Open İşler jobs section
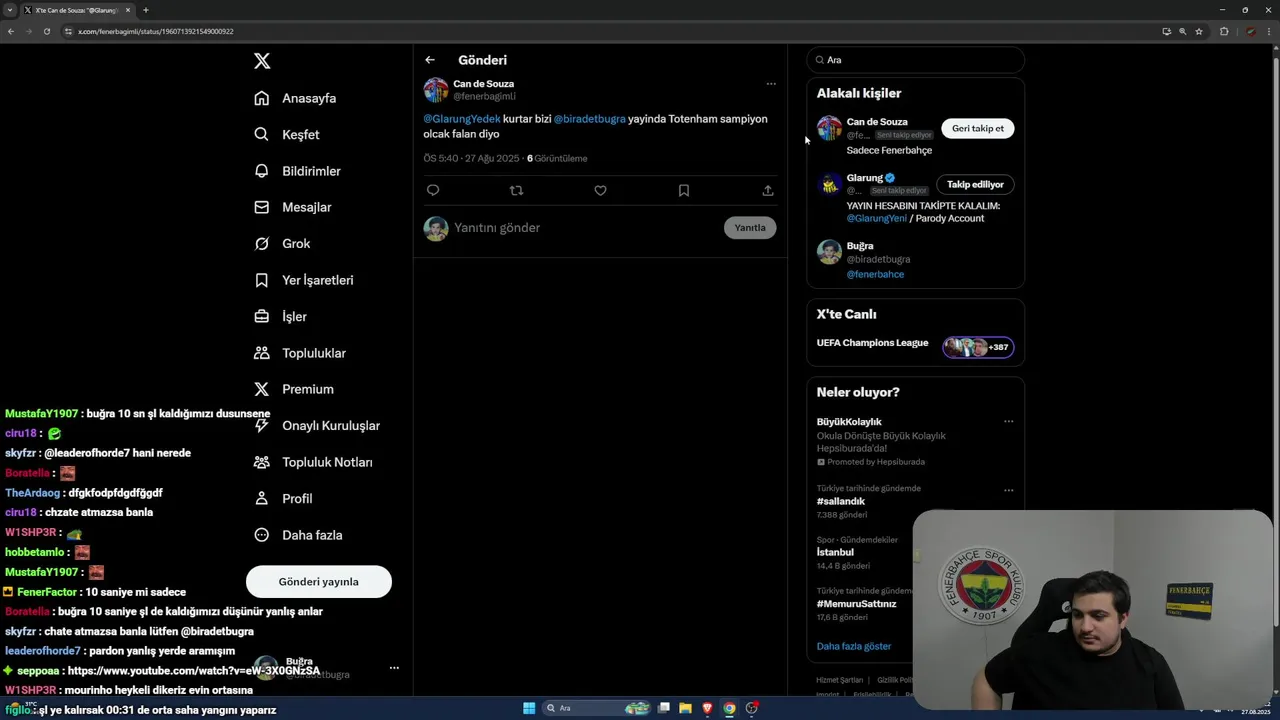 280,316
